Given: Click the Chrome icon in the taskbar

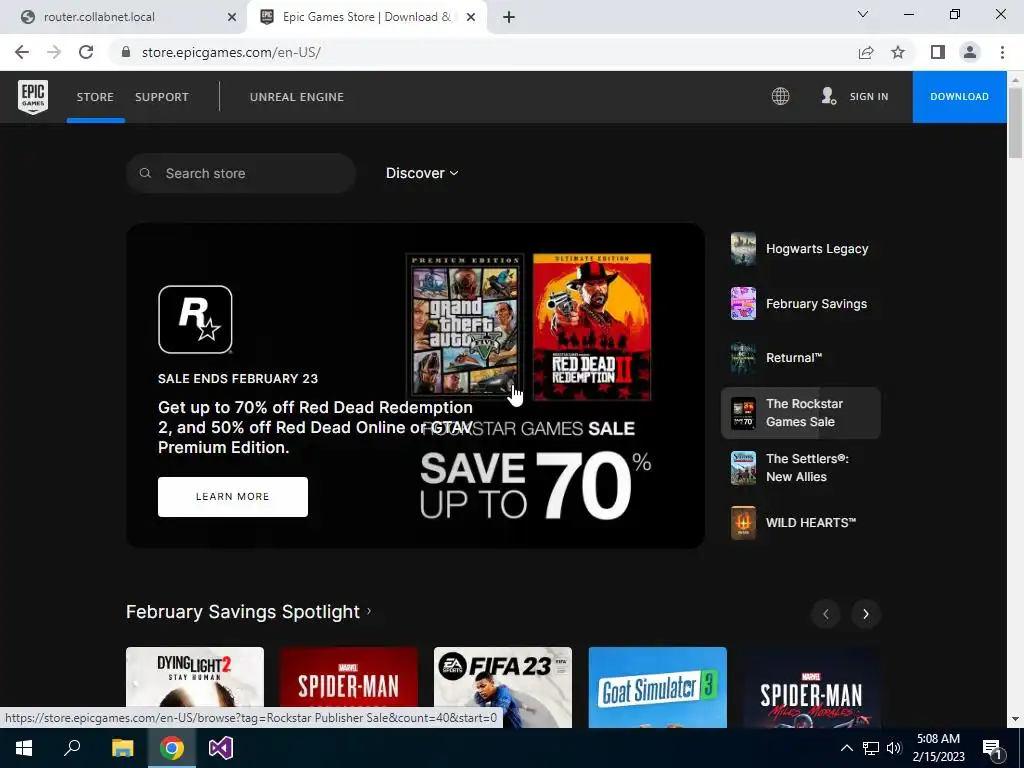Looking at the screenshot, I should pyautogui.click(x=172, y=748).
